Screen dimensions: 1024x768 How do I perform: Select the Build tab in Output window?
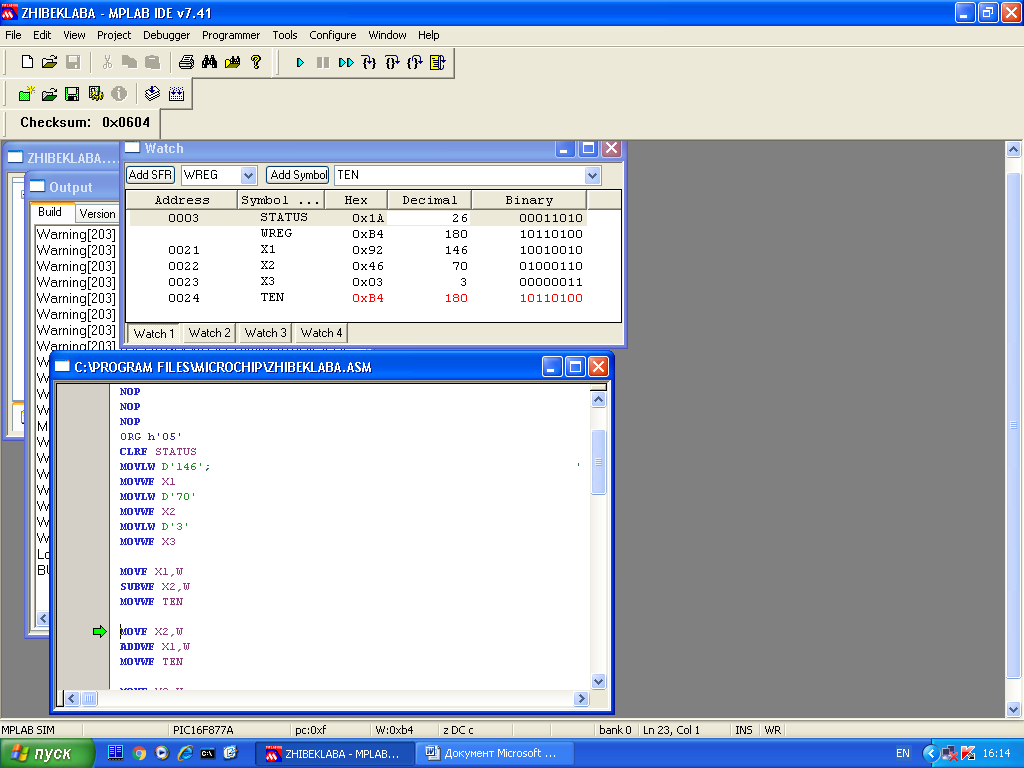(x=50, y=212)
